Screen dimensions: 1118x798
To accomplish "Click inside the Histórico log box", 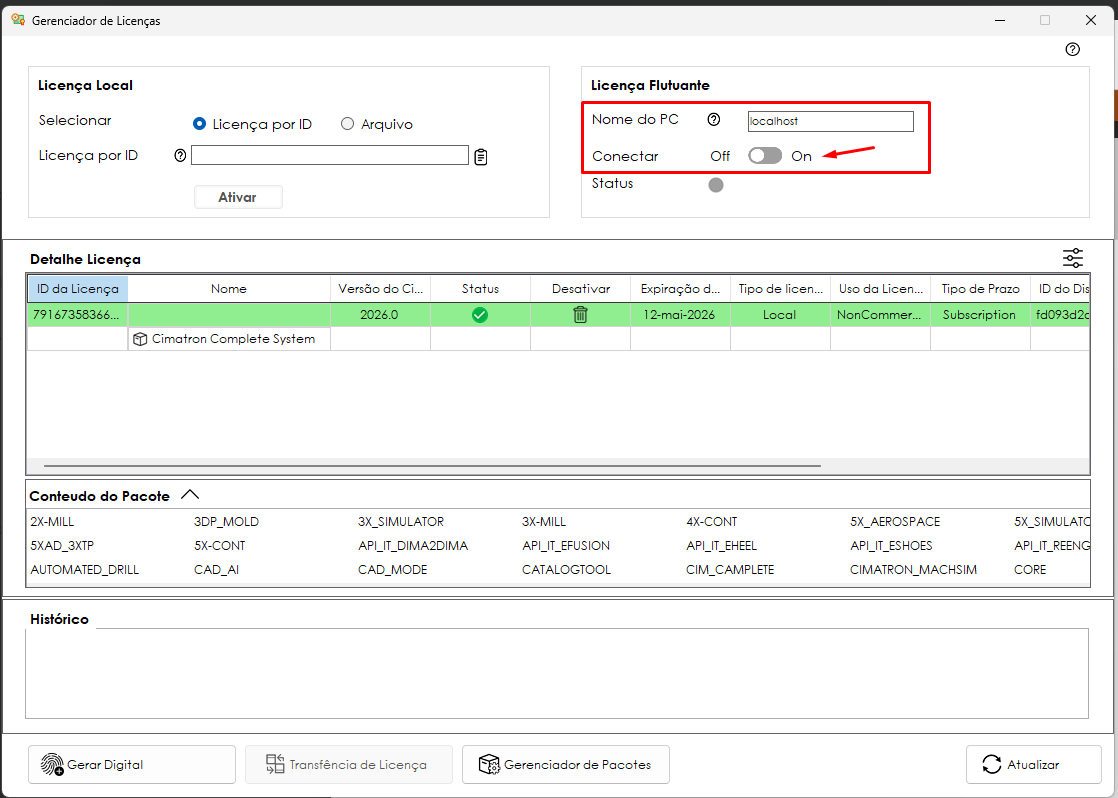I will pos(557,673).
